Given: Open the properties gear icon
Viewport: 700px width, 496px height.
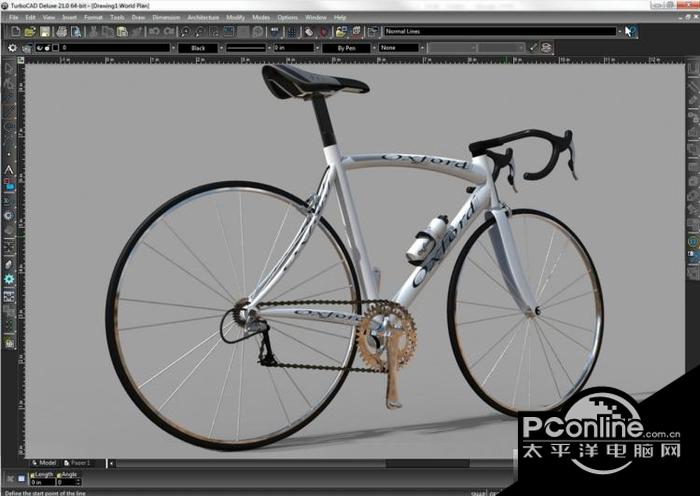Looking at the screenshot, I should pyautogui.click(x=12, y=48).
